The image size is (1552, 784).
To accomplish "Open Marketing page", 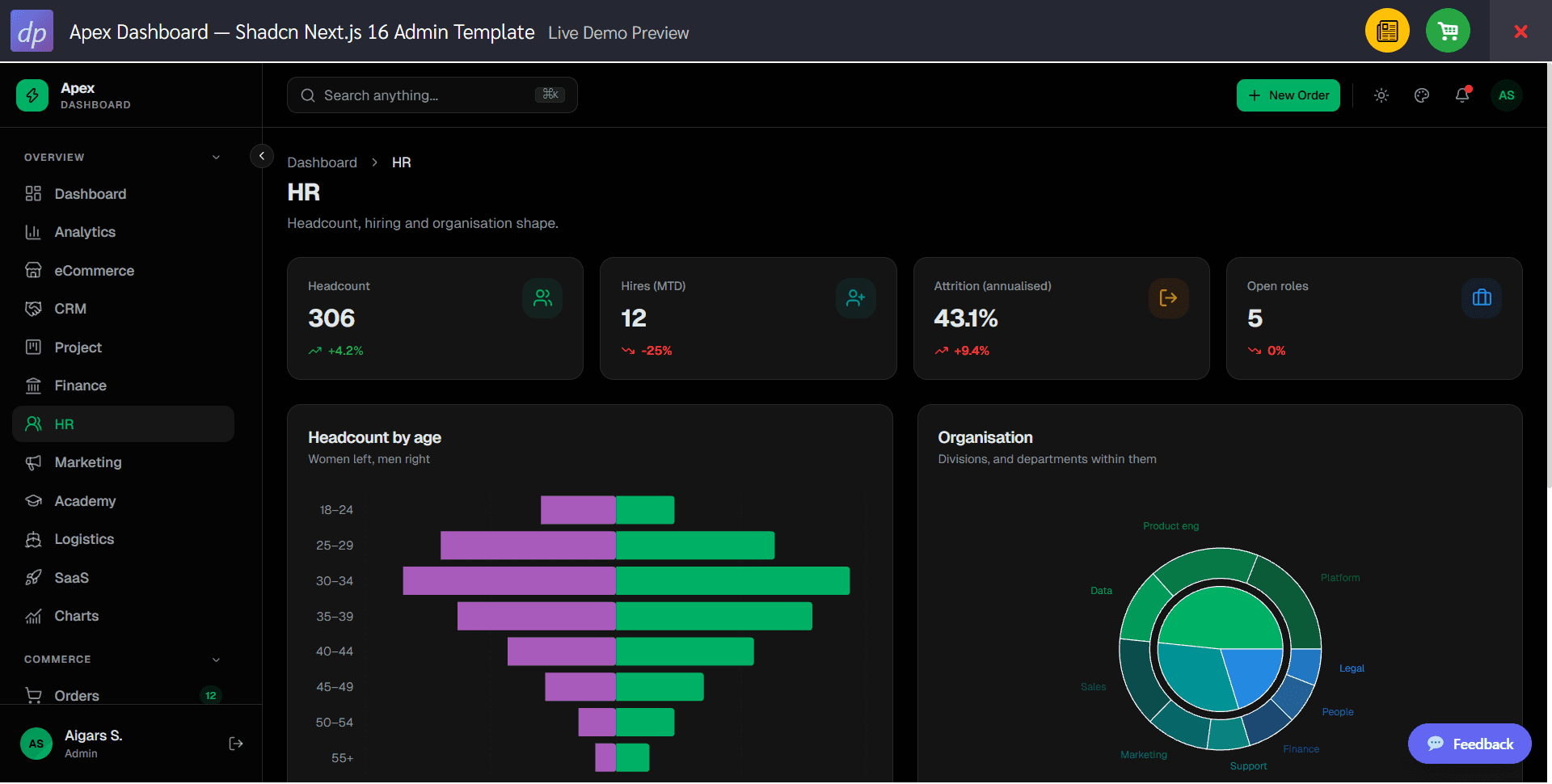I will click(123, 462).
